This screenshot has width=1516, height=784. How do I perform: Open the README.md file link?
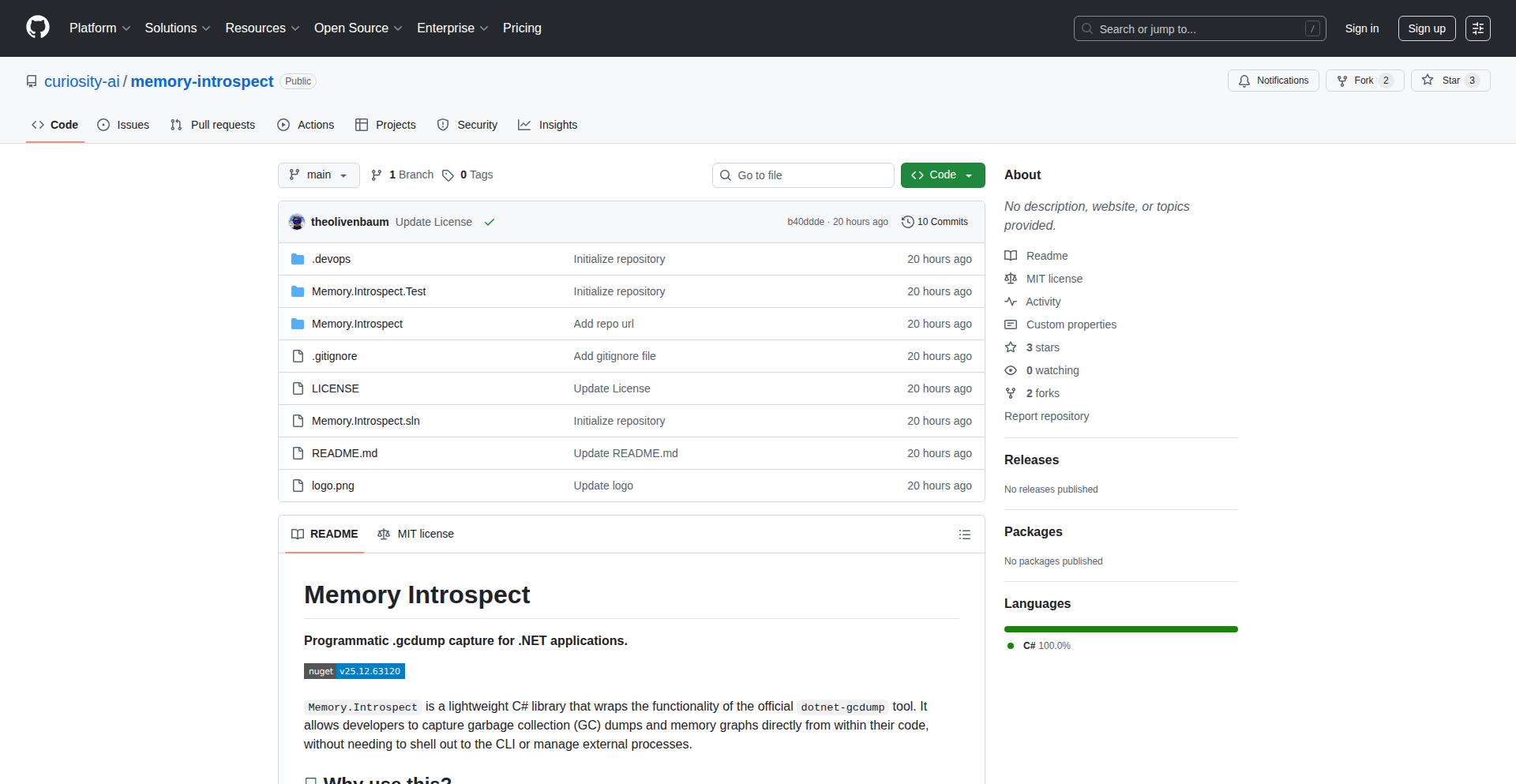point(344,453)
